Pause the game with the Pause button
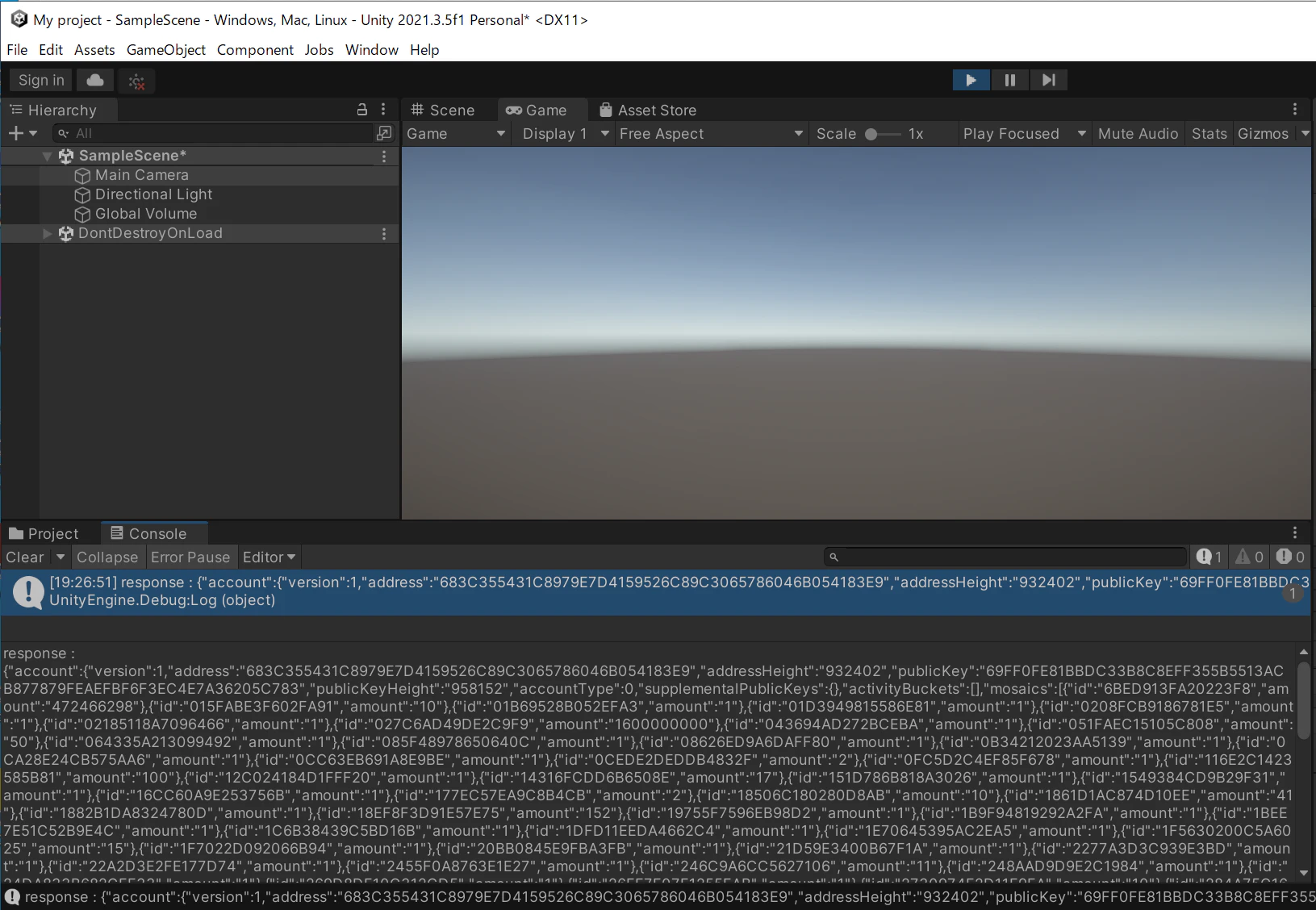Screen dimensions: 1316x910 (x=1009, y=80)
